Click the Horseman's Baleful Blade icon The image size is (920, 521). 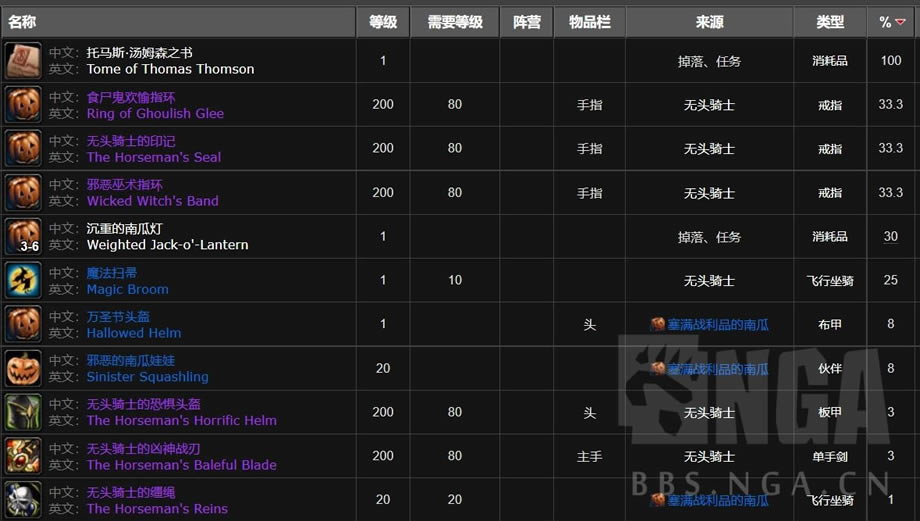23,456
